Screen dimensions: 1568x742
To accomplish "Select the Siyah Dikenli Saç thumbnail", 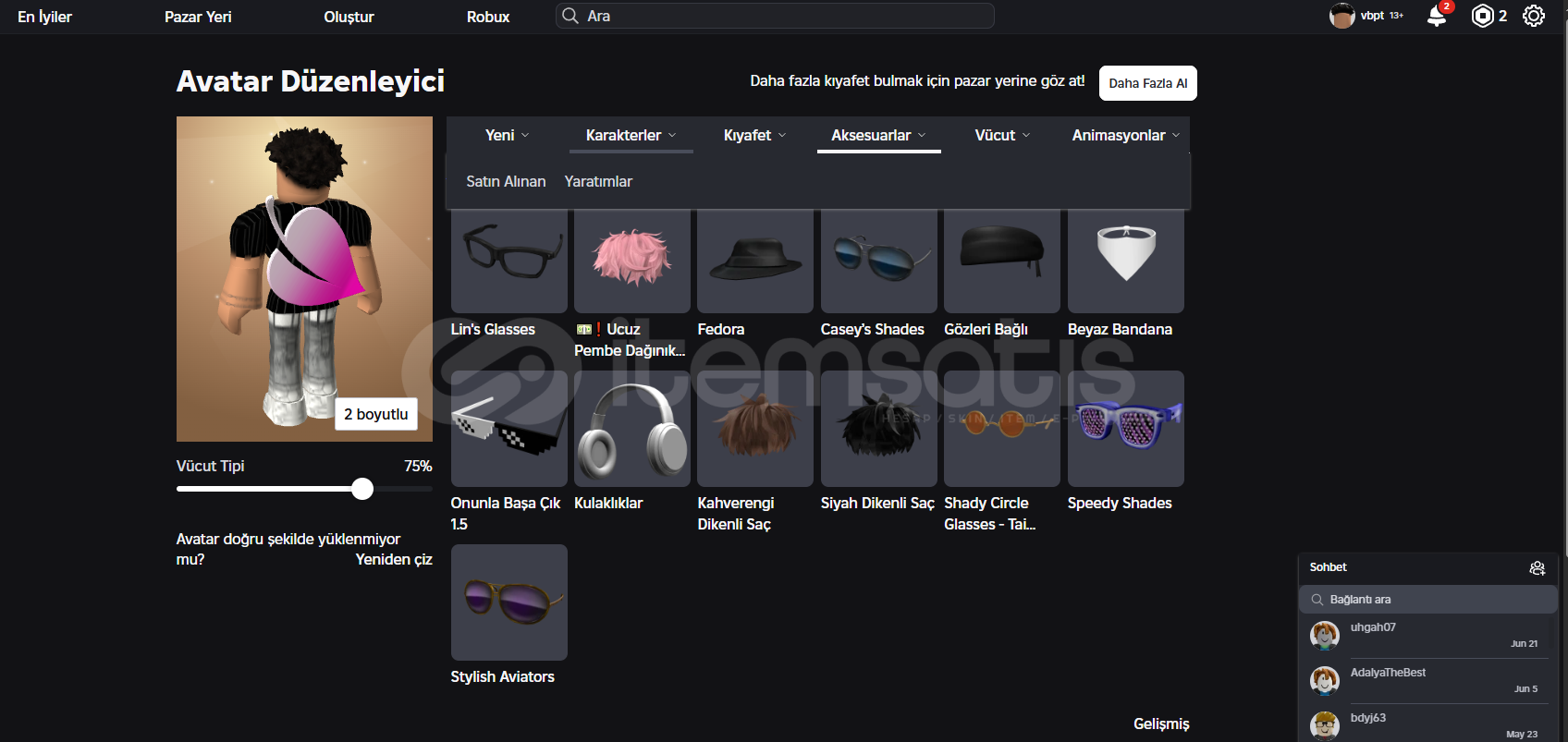I will pos(879,429).
